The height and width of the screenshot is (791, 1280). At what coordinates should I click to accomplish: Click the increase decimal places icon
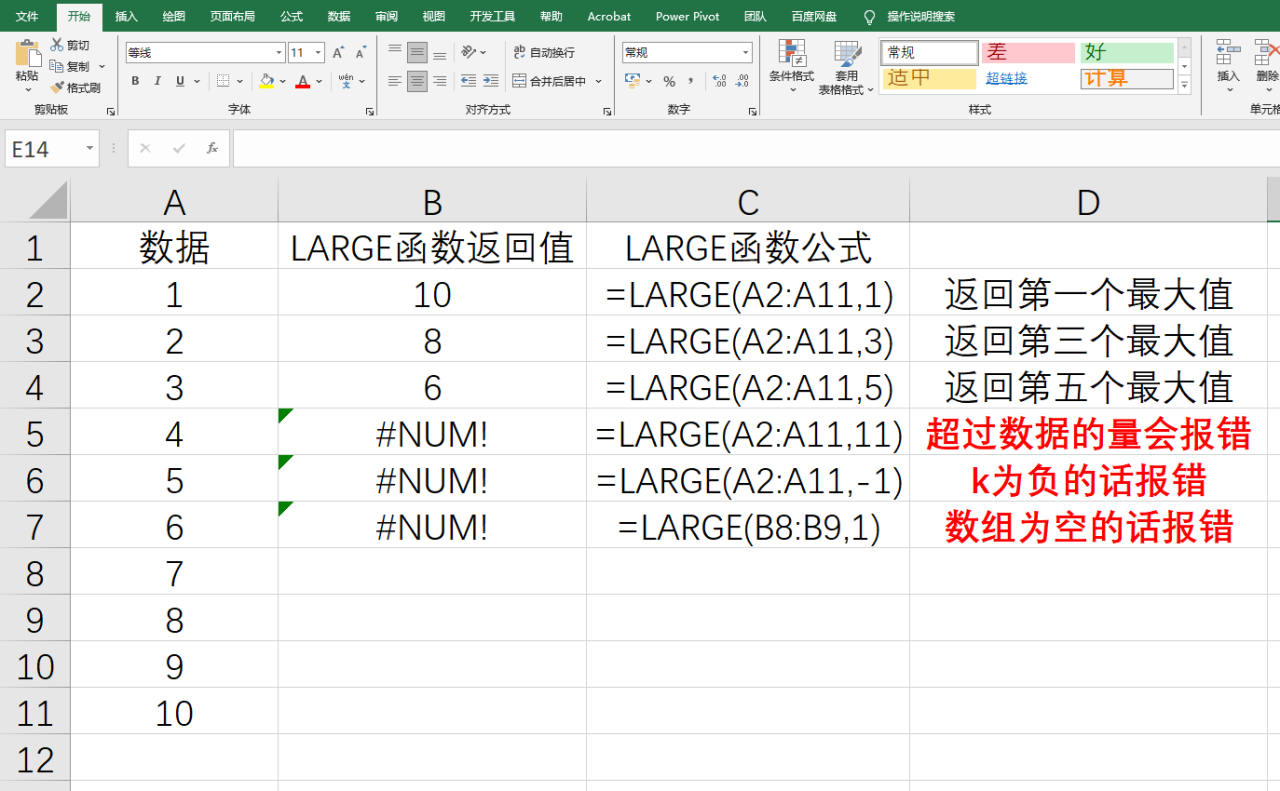[x=718, y=81]
